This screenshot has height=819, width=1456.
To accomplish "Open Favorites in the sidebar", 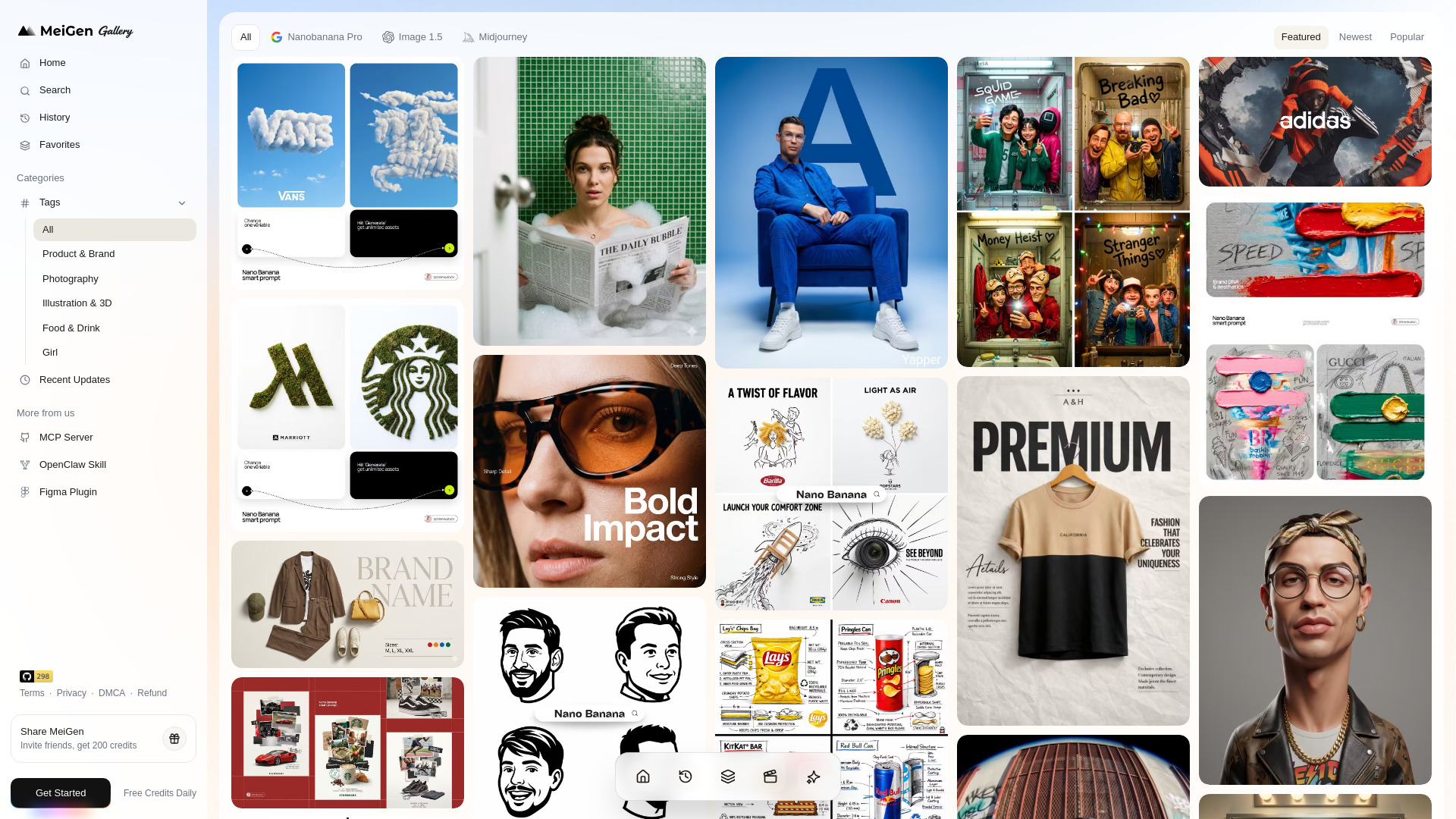I will [x=59, y=145].
